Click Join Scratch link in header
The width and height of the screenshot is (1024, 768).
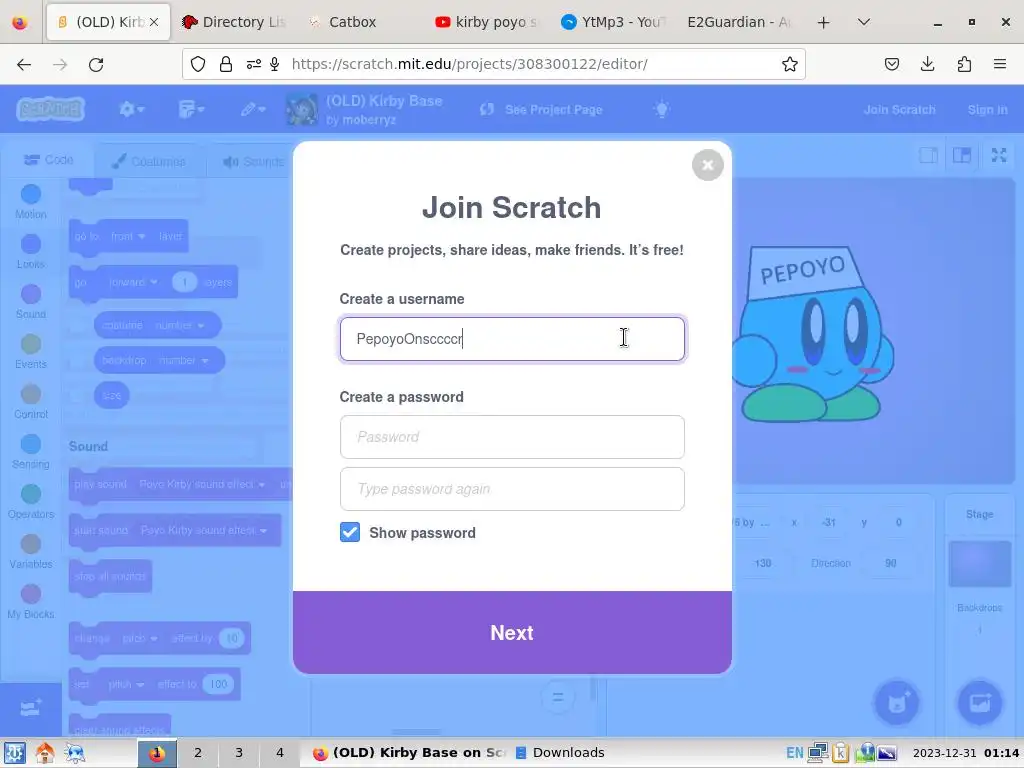pos(899,110)
